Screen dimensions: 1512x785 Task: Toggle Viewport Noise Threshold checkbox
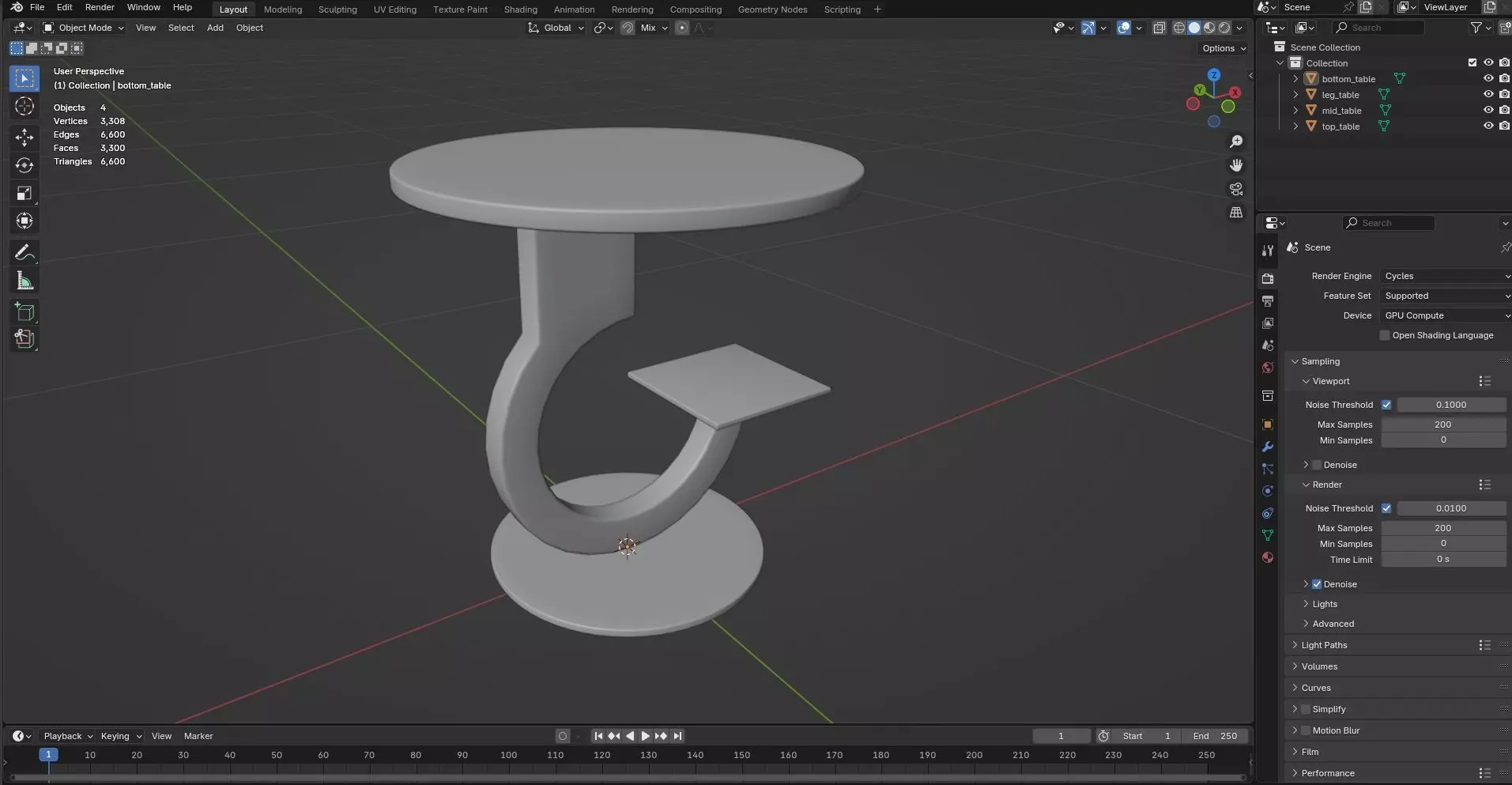[1386, 405]
